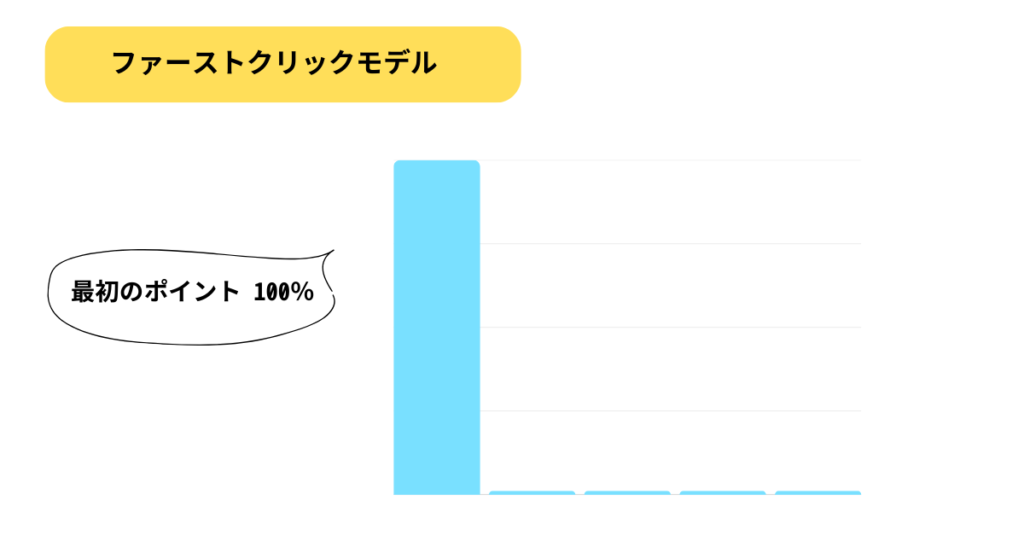Click the fourth short blue bar

(x=723, y=492)
